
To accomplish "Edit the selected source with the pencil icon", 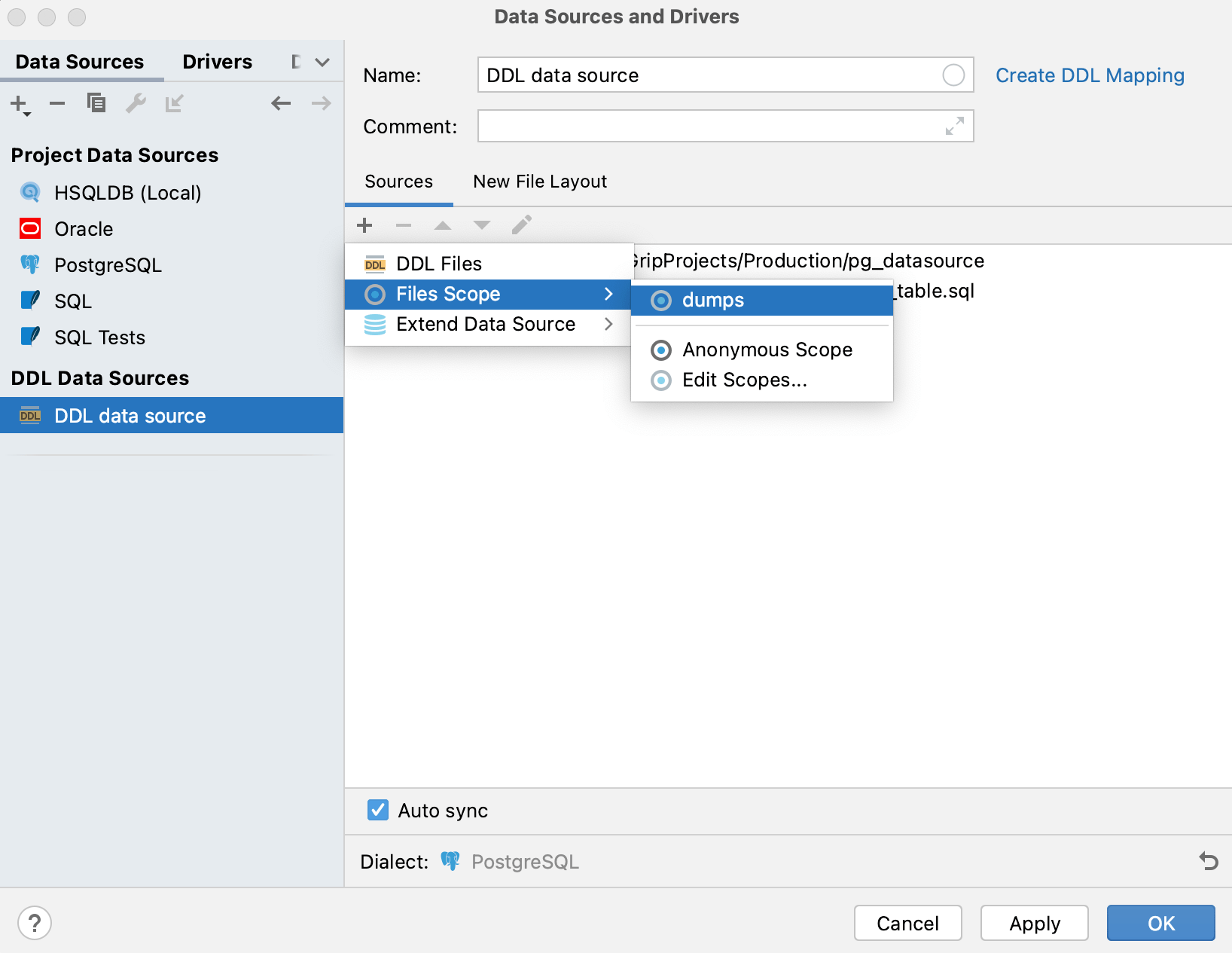I will (x=522, y=225).
